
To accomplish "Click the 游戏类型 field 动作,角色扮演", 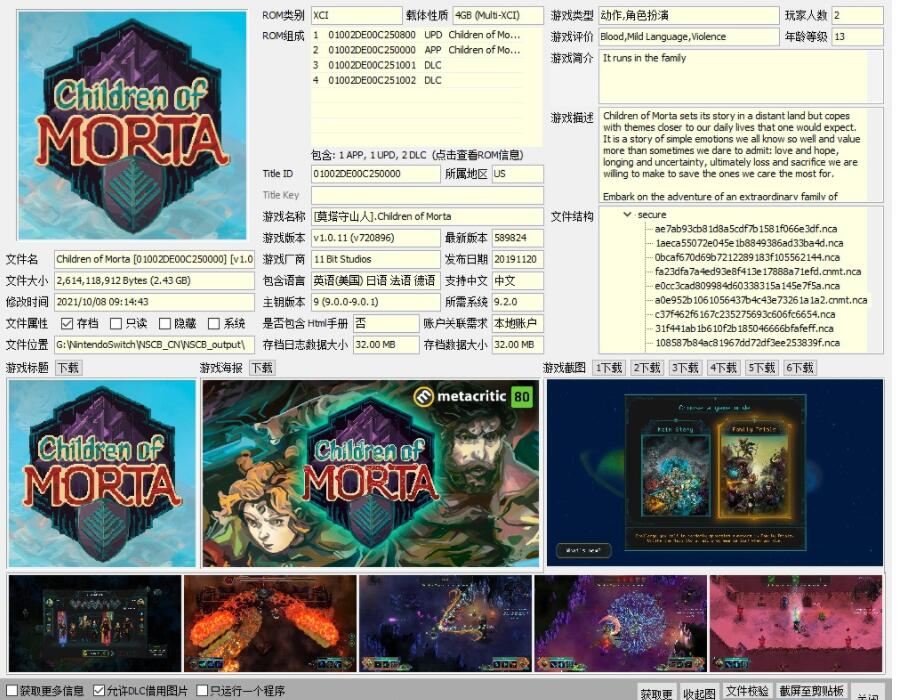I will tap(689, 15).
